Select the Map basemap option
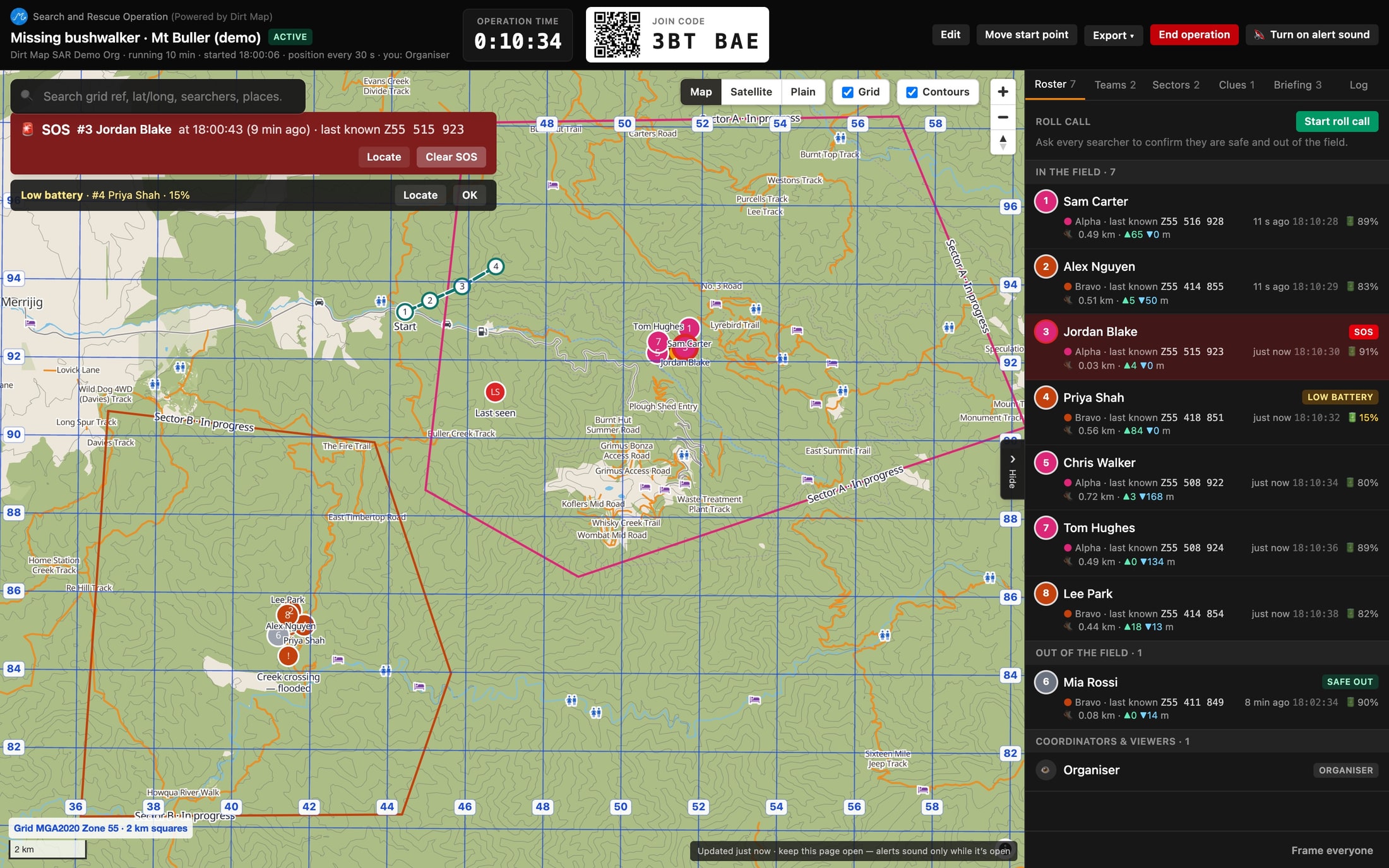The width and height of the screenshot is (1389, 868). tap(701, 92)
